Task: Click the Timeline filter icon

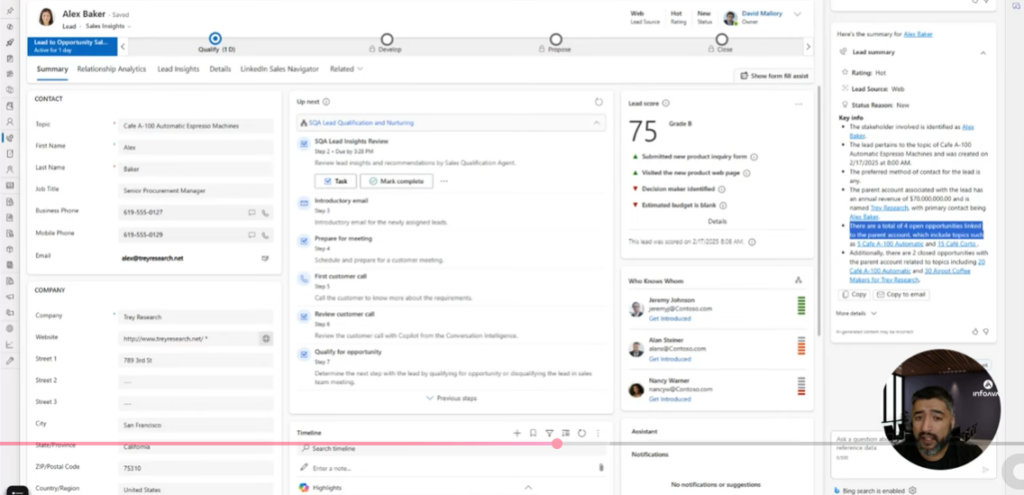Action: 549,433
